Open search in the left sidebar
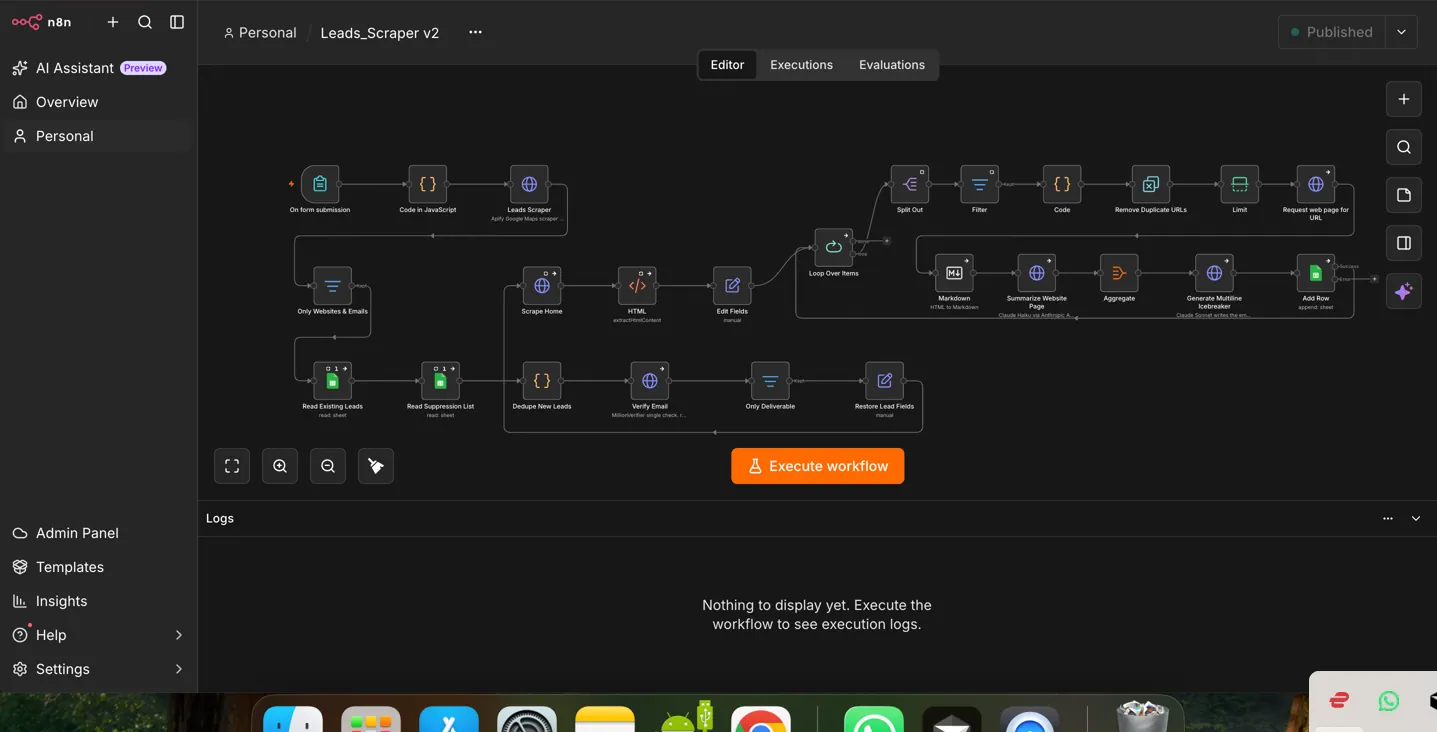Image resolution: width=1437 pixels, height=732 pixels. tap(145, 22)
